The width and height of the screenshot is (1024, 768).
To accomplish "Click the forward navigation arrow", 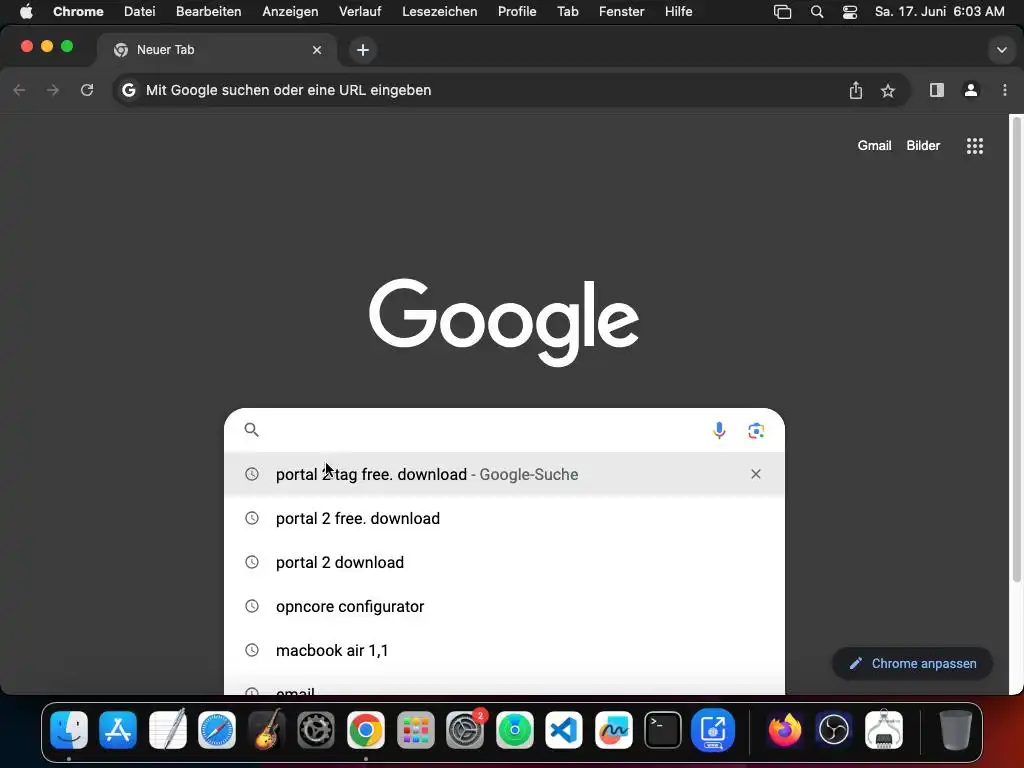I will (x=53, y=90).
